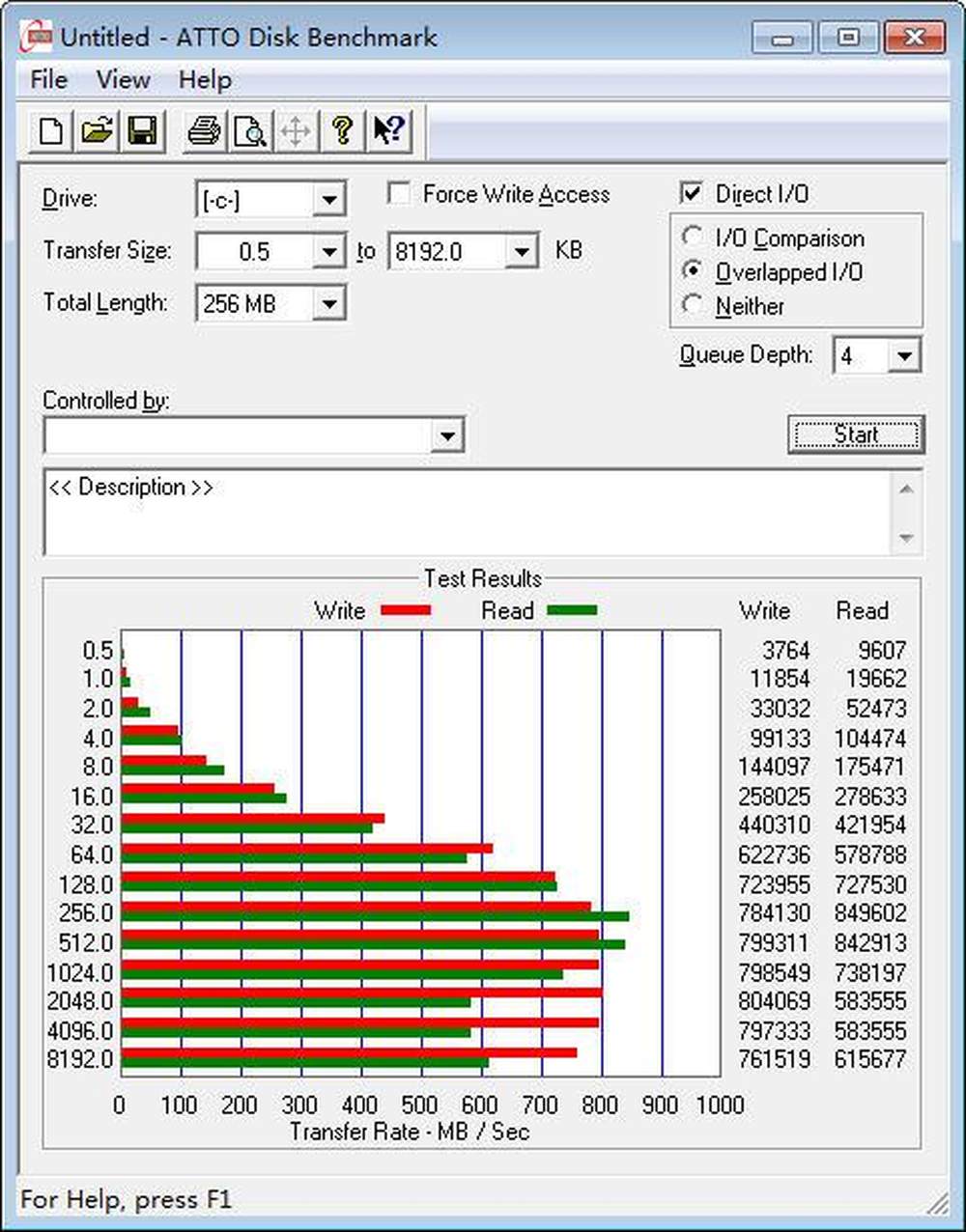Print results using the printer icon
This screenshot has width=966, height=1232.
[204, 131]
